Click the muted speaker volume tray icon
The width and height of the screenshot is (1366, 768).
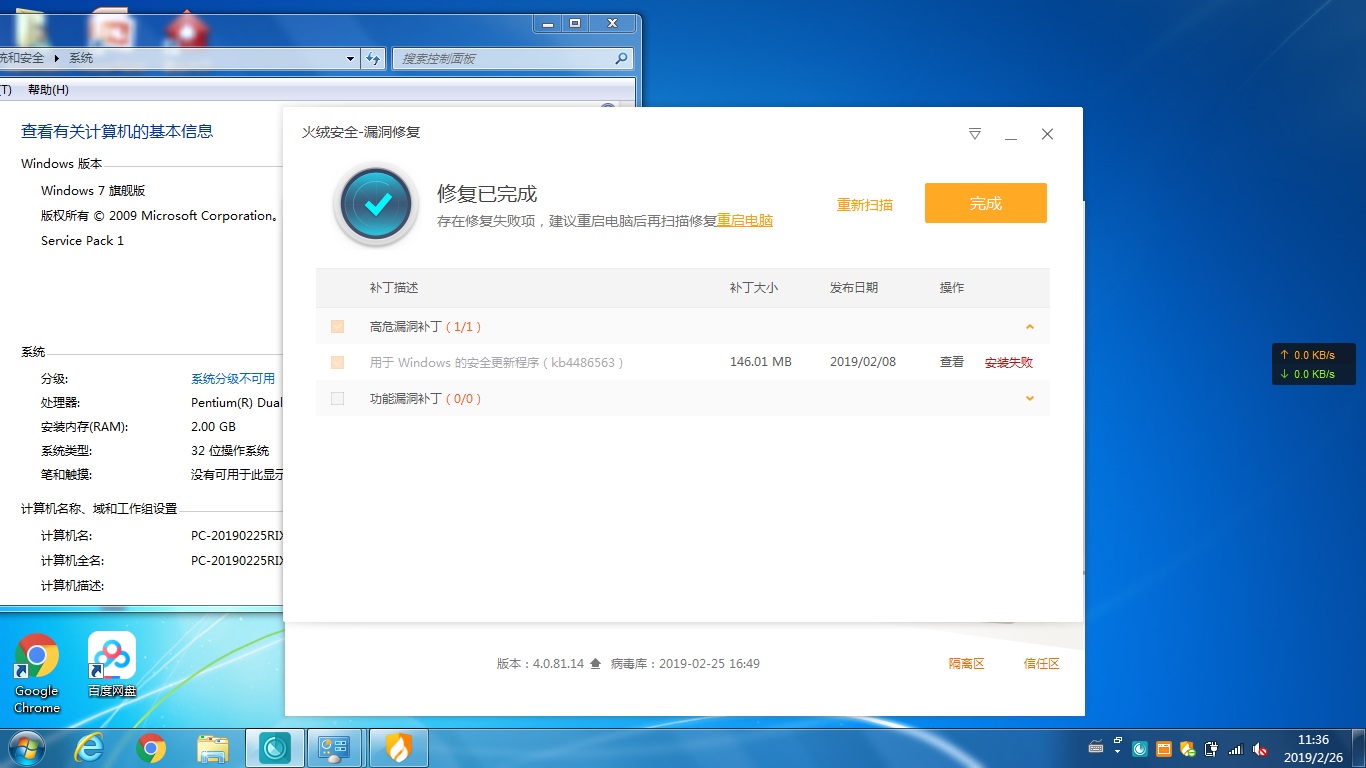pos(1260,749)
